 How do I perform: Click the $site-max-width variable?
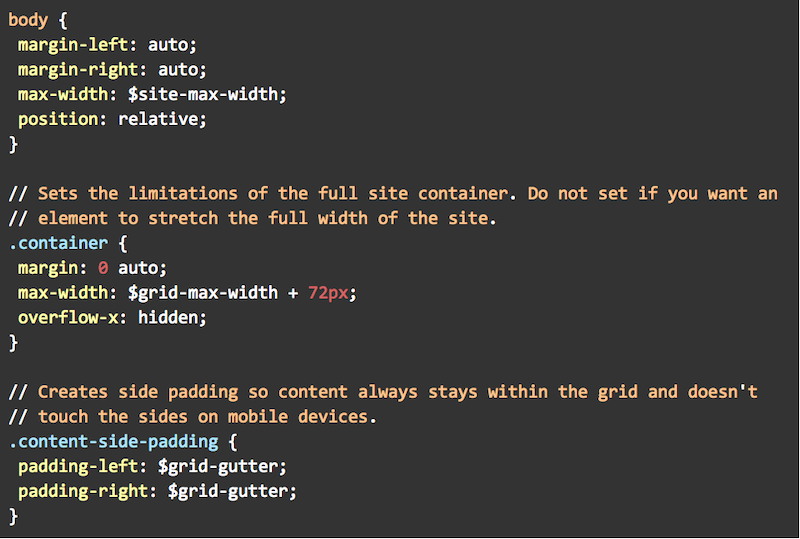(203, 94)
